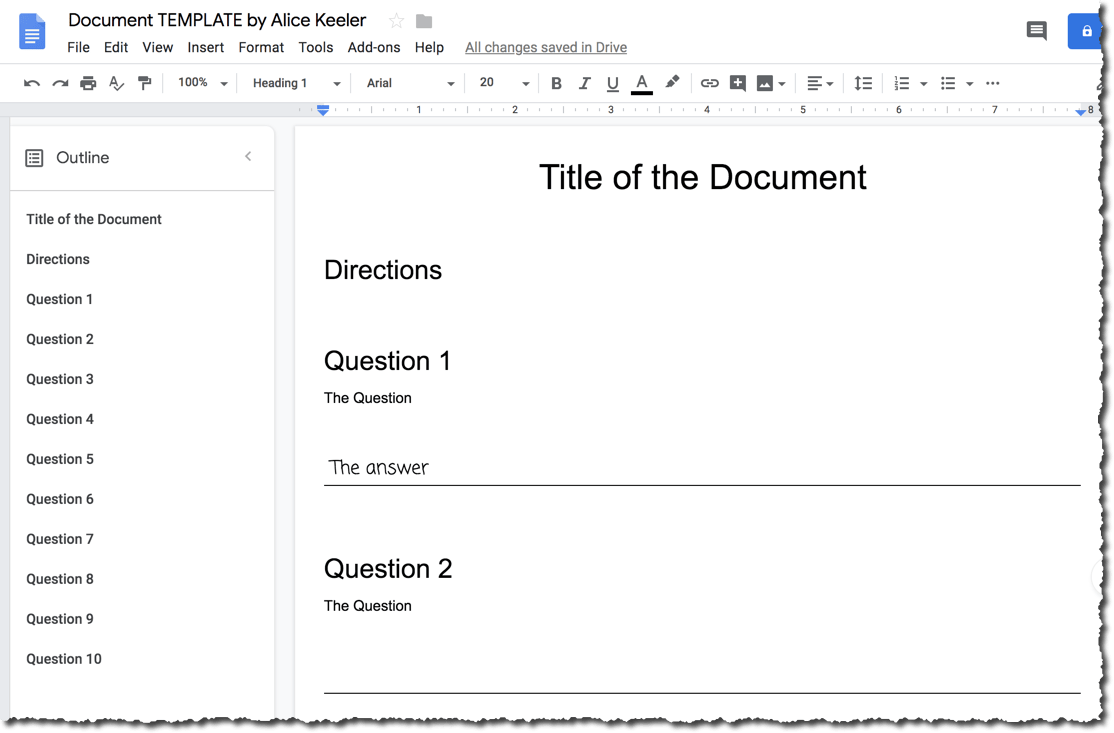
Task: Jump to Question 10 in the outline
Action: pyautogui.click(x=64, y=659)
